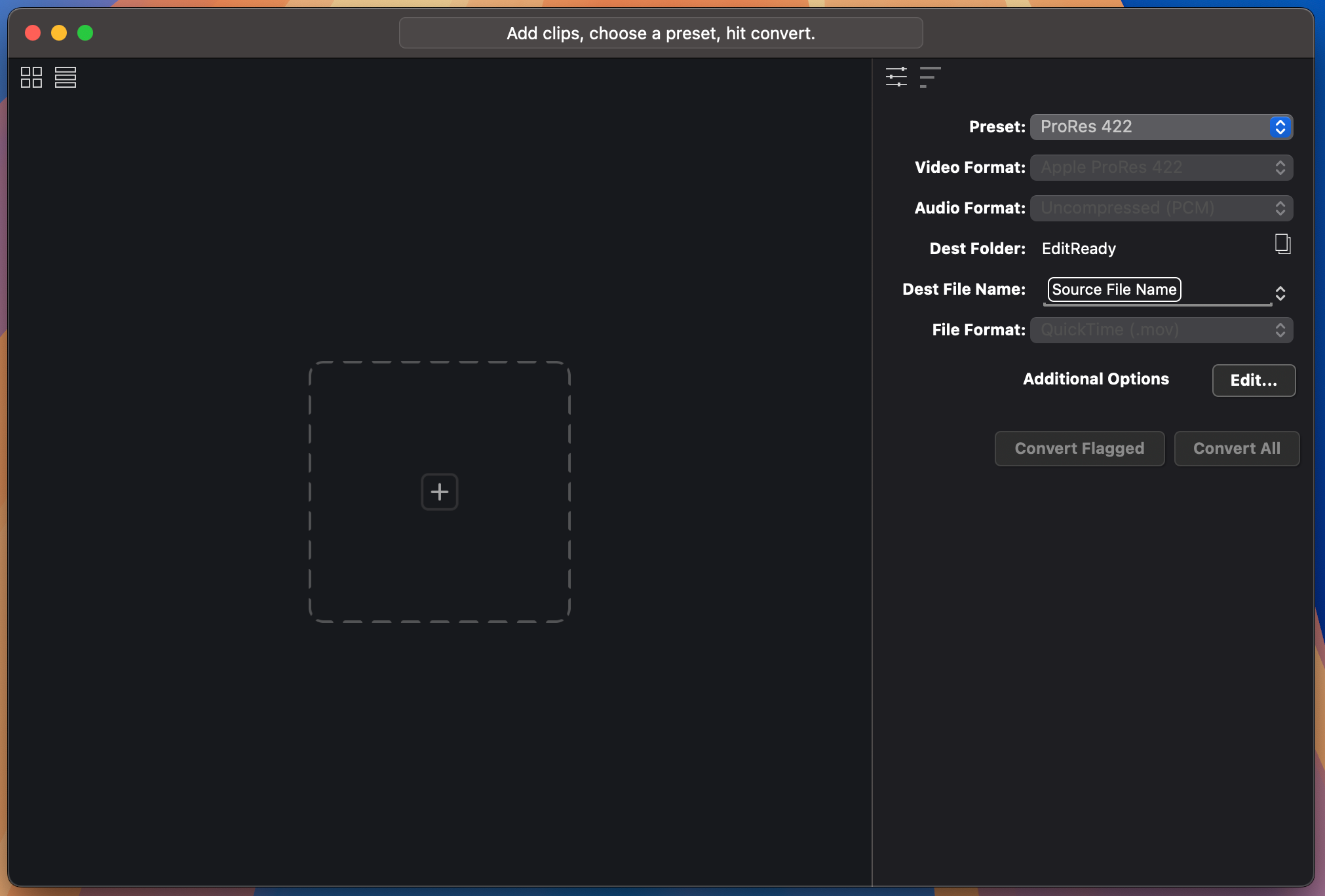1325x896 pixels.
Task: Click the green full screen button
Action: [85, 32]
